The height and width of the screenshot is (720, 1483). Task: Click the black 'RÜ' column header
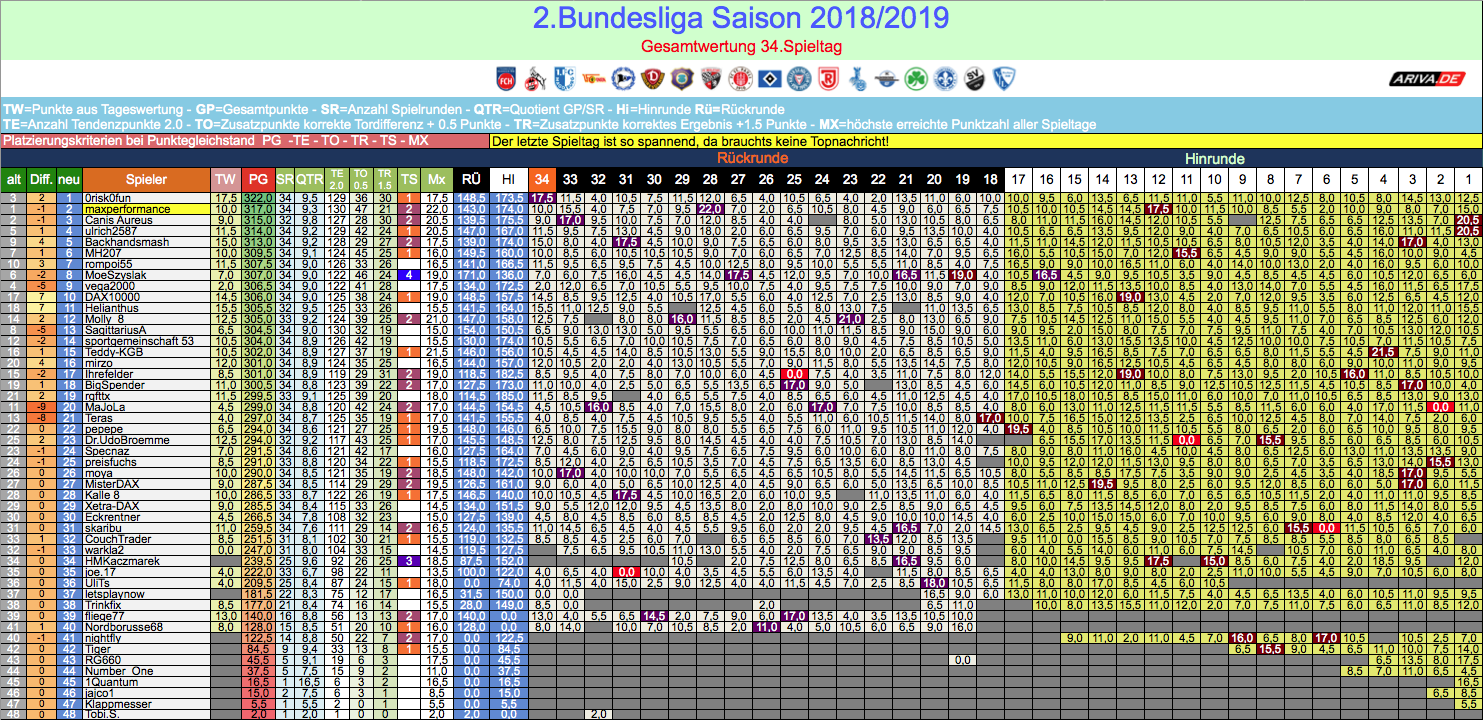(x=471, y=179)
